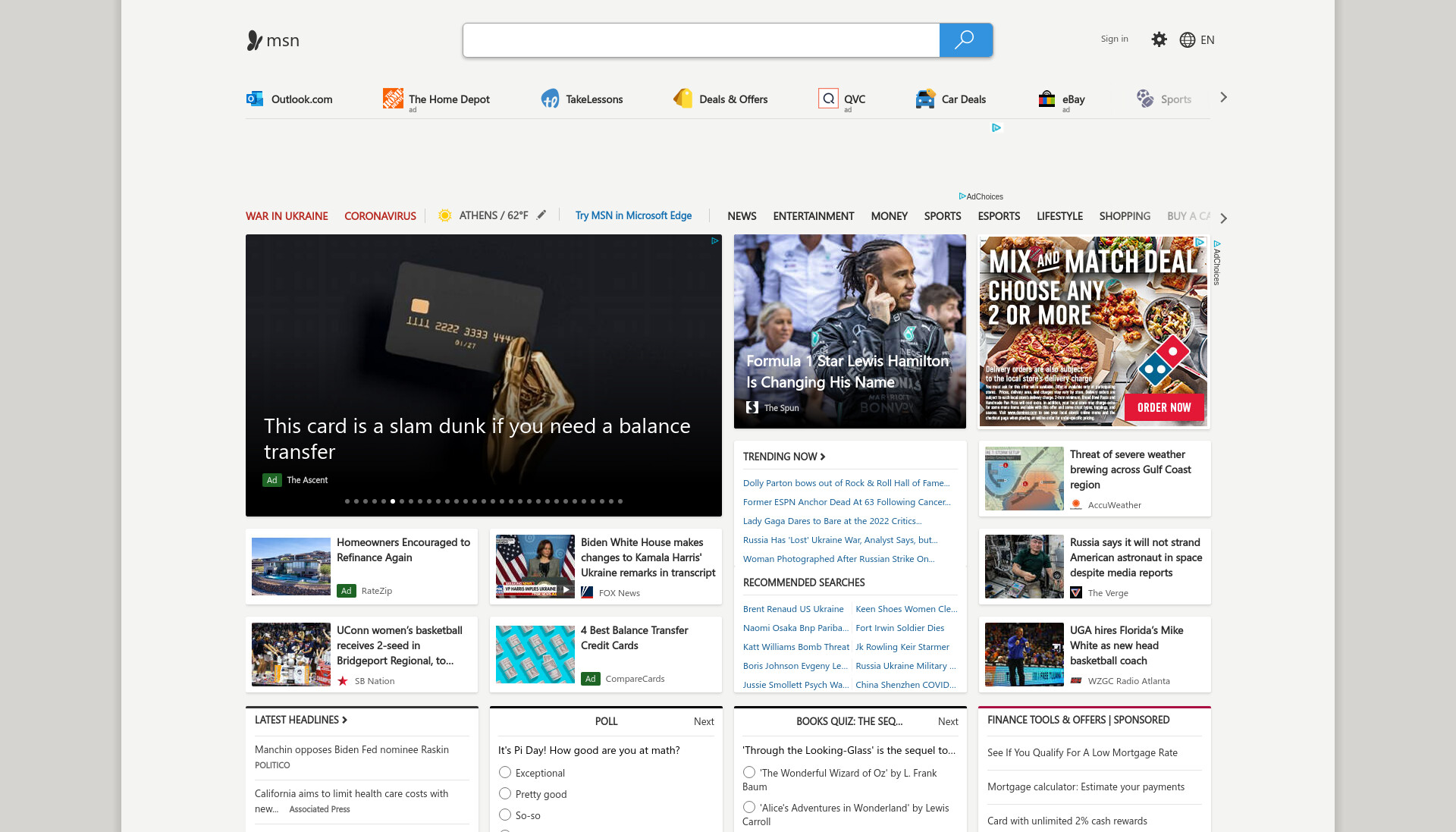The width and height of the screenshot is (1456, 832).
Task: Open the ENTERTAINMENT tab
Action: click(x=814, y=216)
